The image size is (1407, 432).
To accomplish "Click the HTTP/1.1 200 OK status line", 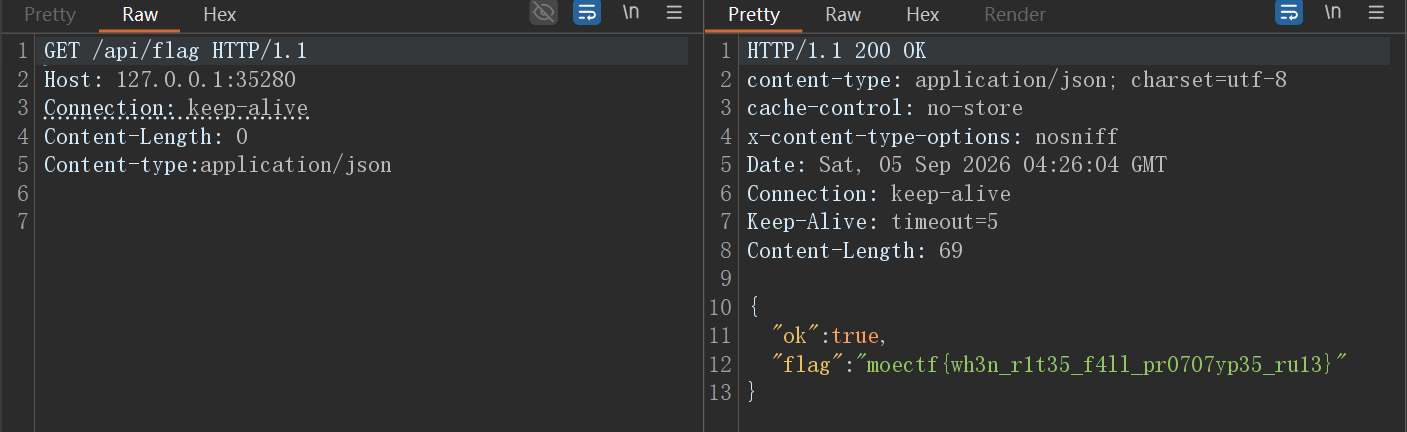I will (837, 51).
